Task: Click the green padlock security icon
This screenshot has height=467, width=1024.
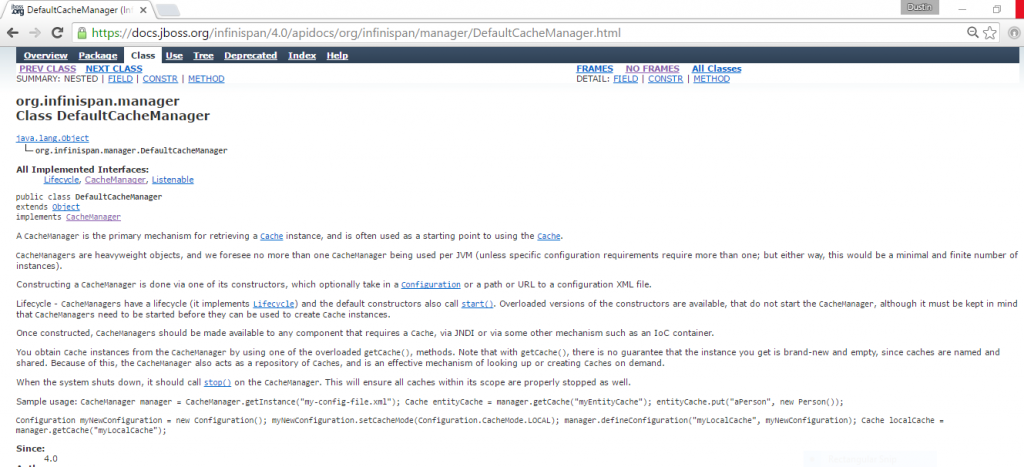Action: click(82, 33)
